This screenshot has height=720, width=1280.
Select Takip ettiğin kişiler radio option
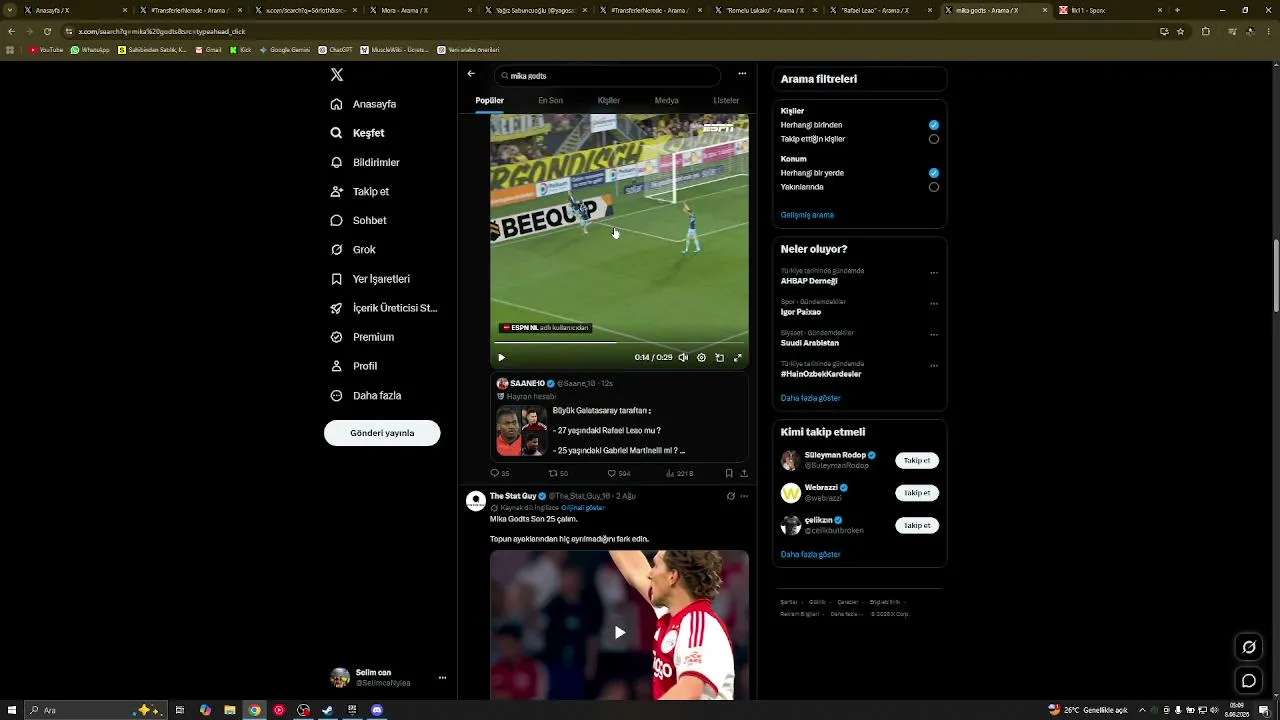click(x=934, y=139)
